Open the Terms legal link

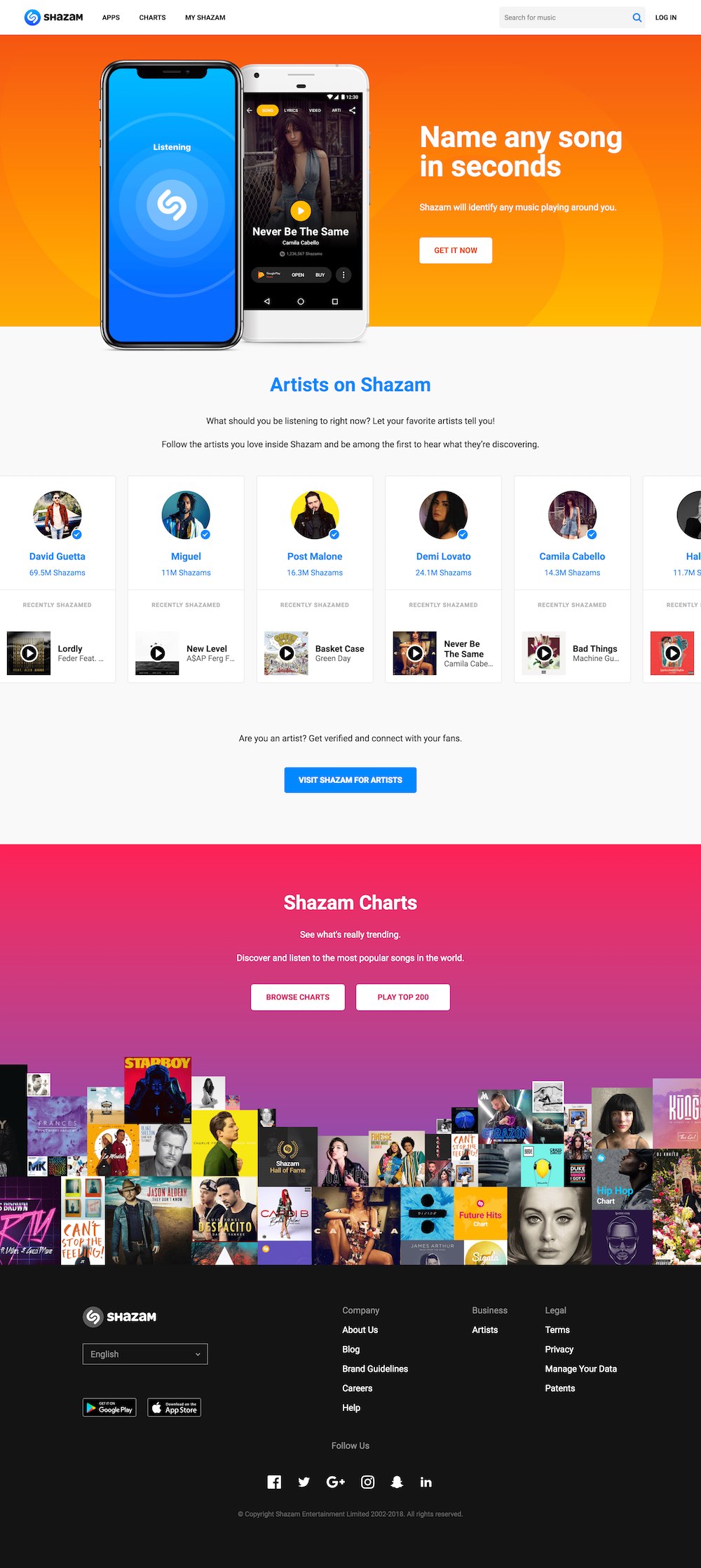point(557,1330)
